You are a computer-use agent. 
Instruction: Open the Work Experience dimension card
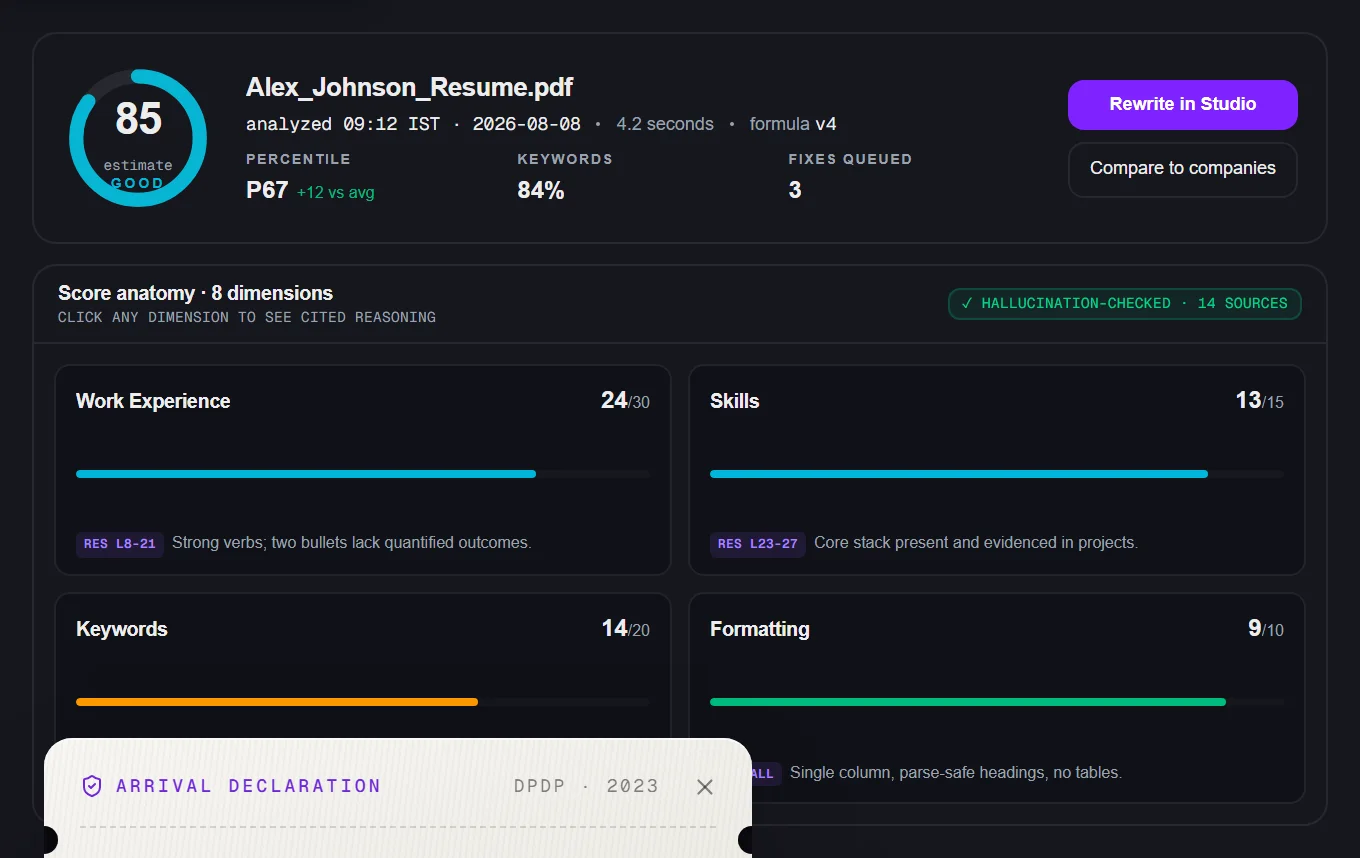click(363, 470)
